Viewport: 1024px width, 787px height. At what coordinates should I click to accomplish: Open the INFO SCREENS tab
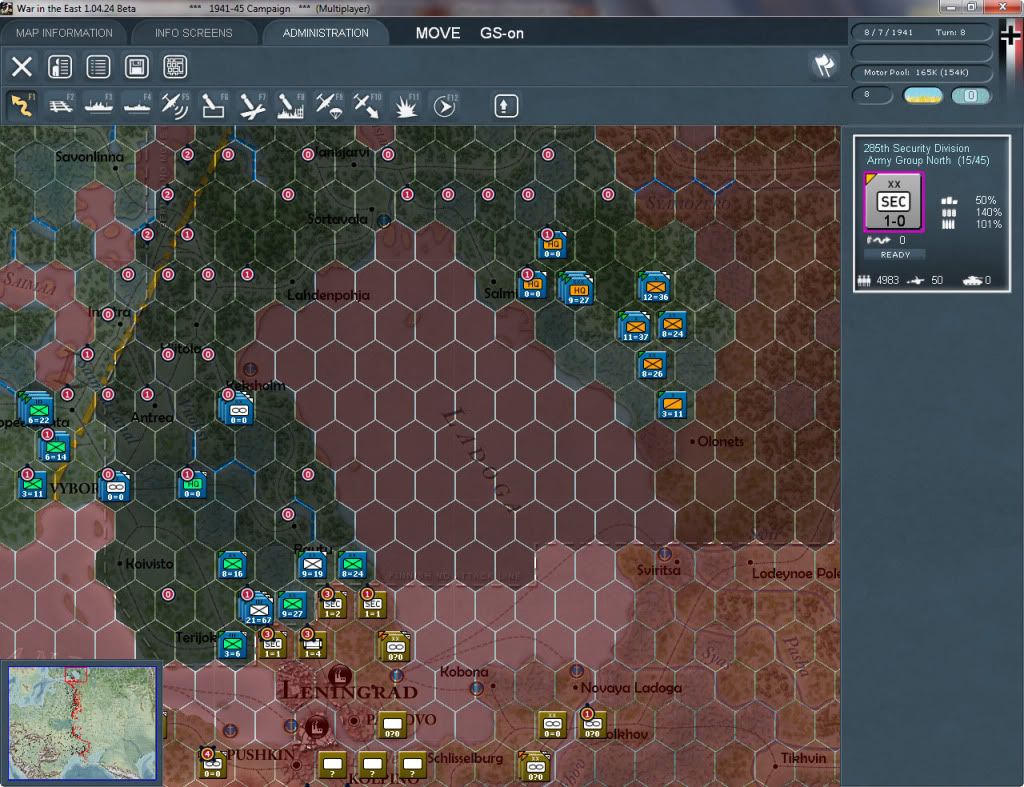click(x=193, y=33)
